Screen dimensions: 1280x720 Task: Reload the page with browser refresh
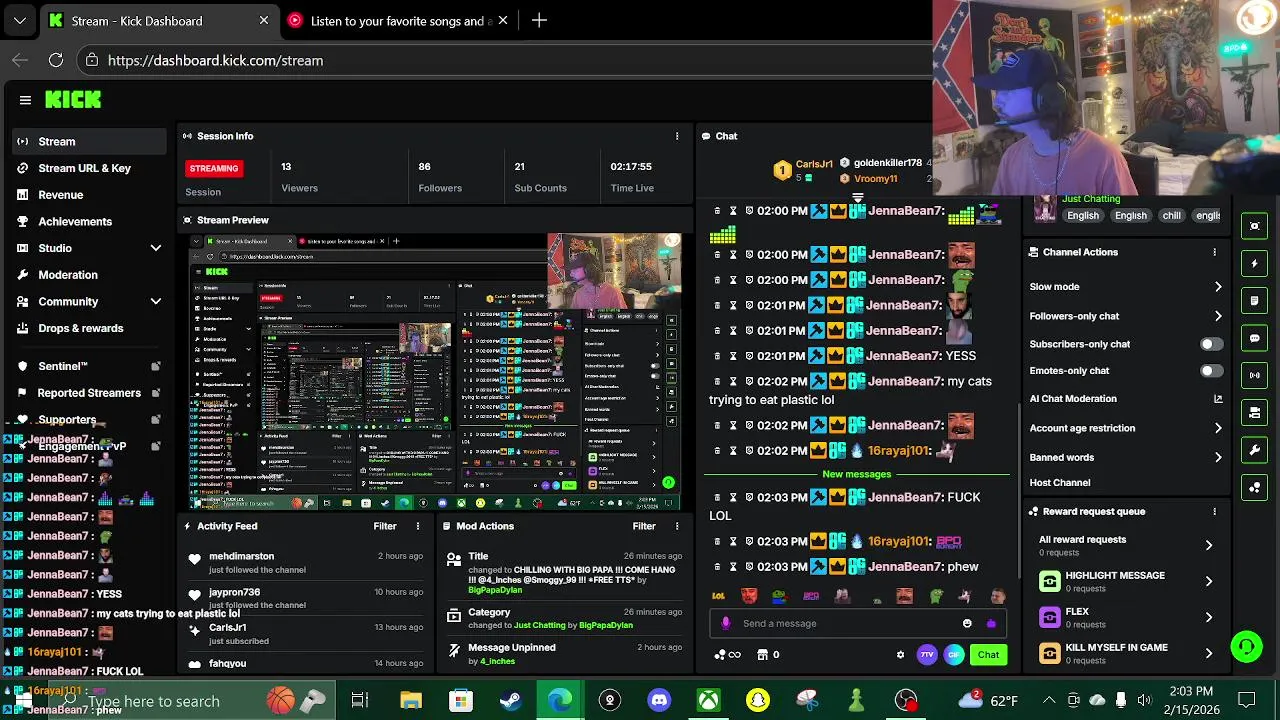[56, 60]
